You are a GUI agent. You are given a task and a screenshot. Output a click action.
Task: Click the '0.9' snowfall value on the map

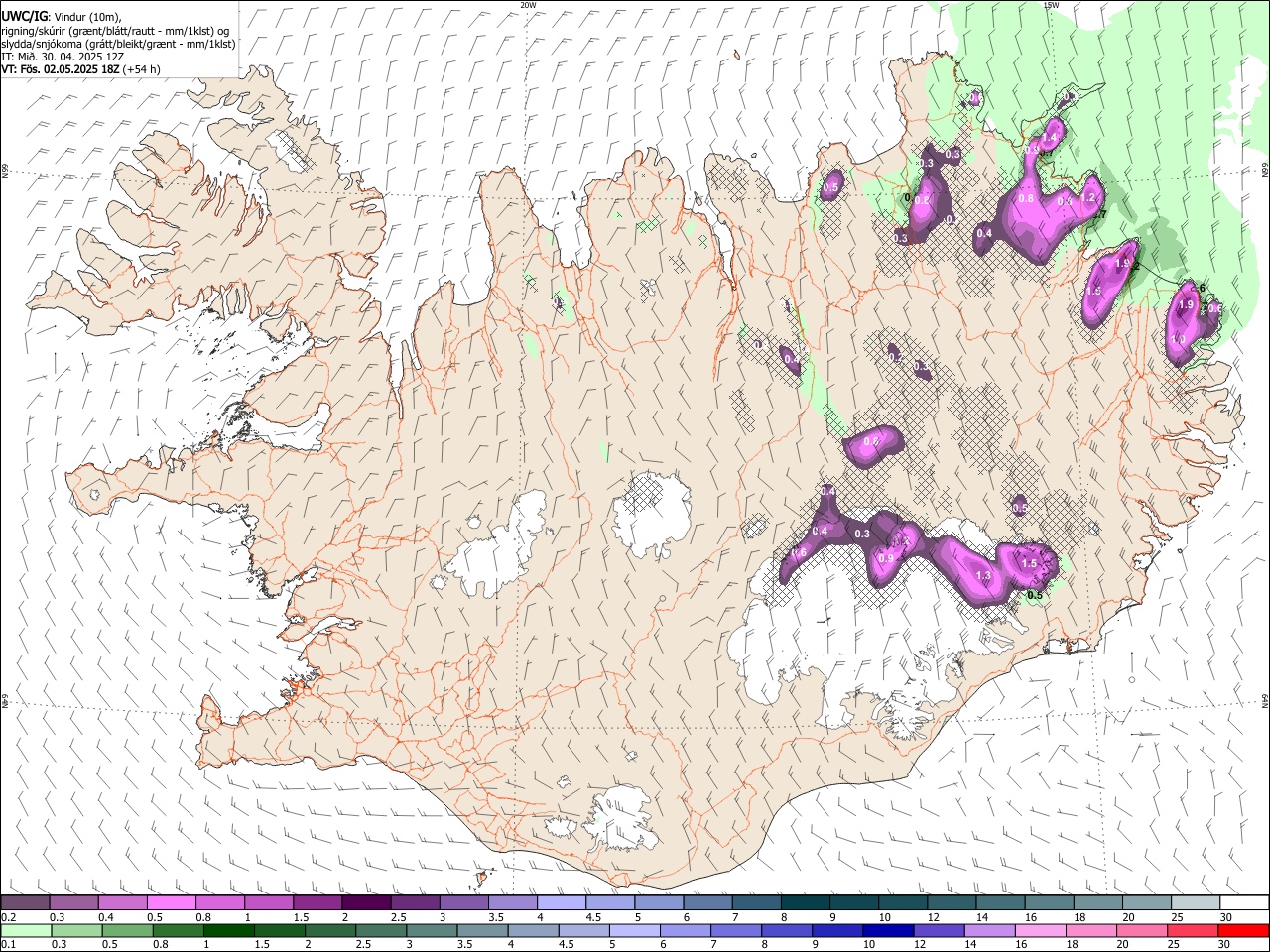(x=885, y=558)
